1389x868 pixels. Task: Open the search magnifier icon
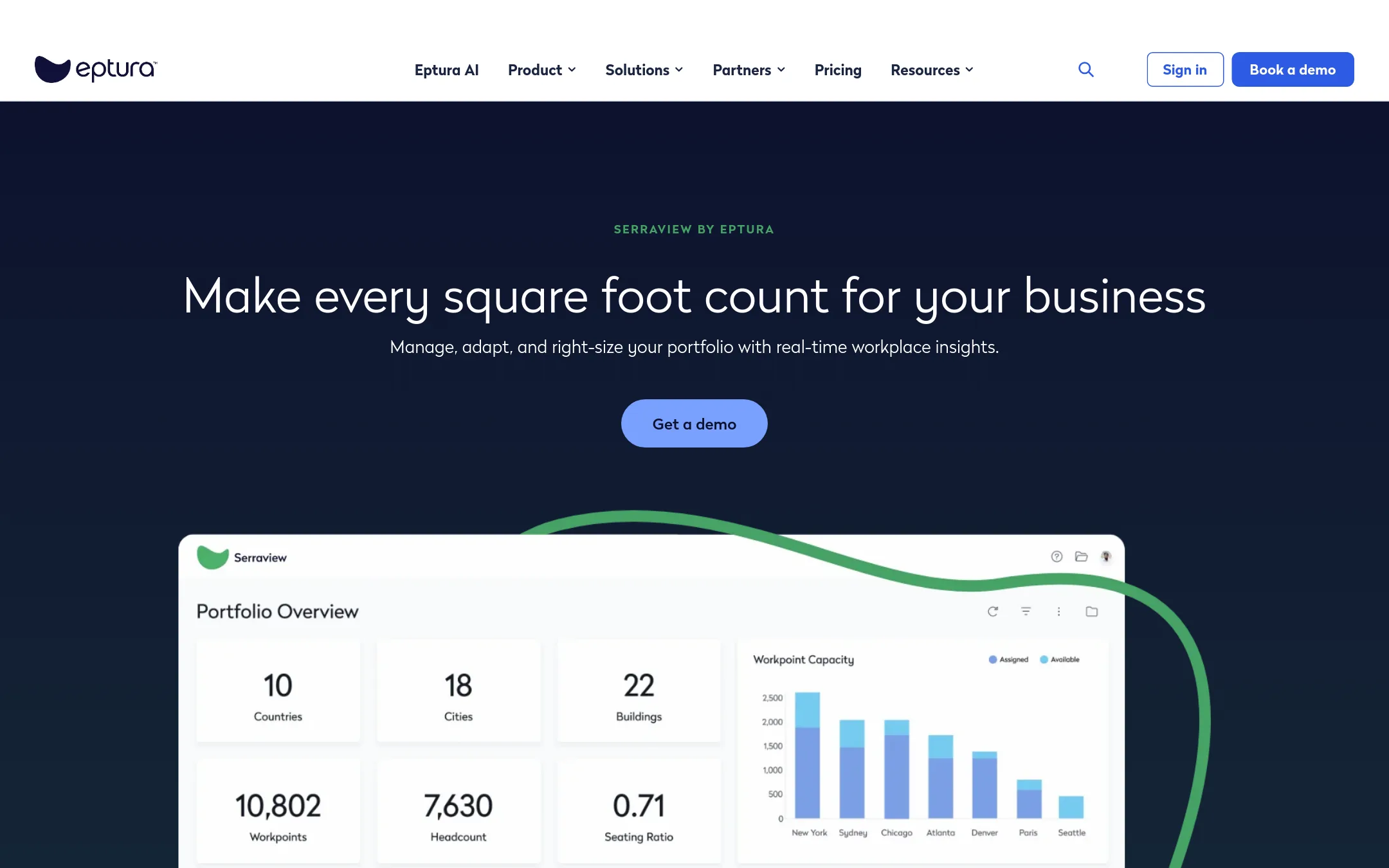1085,69
